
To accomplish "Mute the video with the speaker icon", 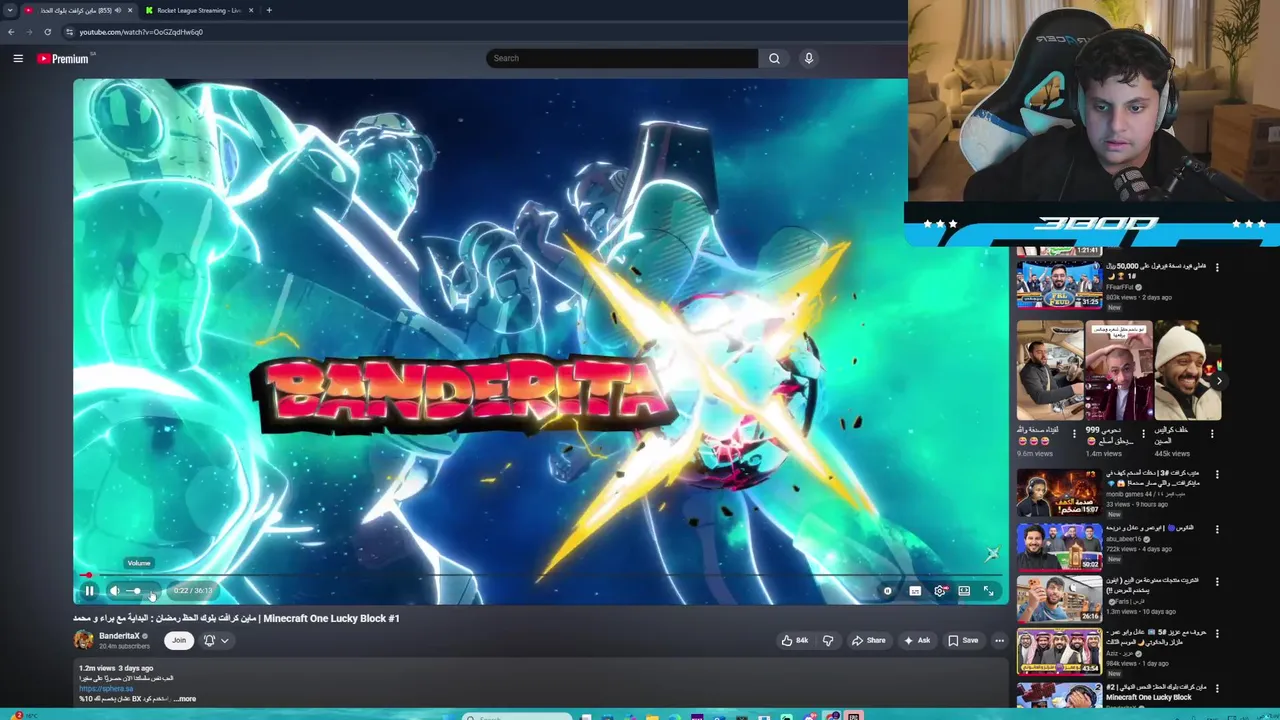I will 114,591.
